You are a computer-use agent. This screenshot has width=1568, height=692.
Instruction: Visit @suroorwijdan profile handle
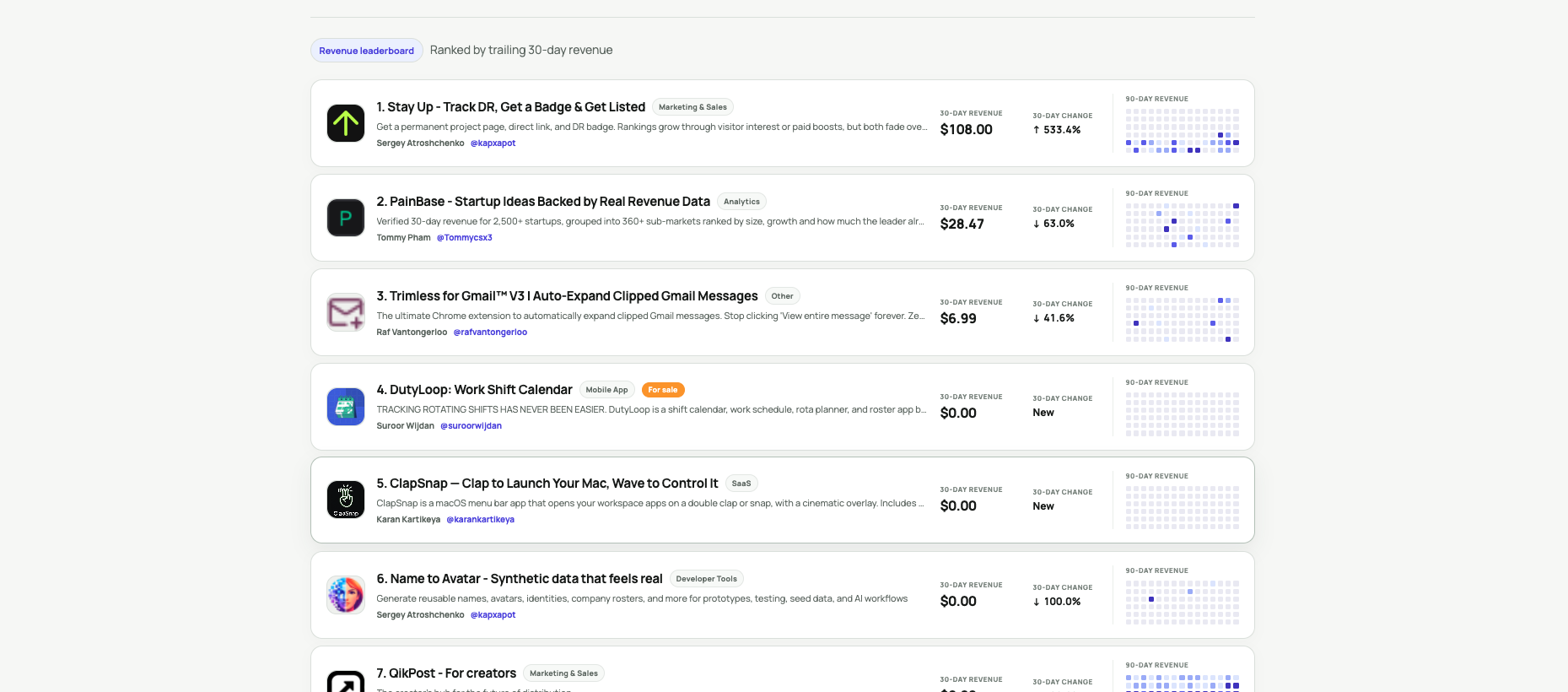pos(471,426)
